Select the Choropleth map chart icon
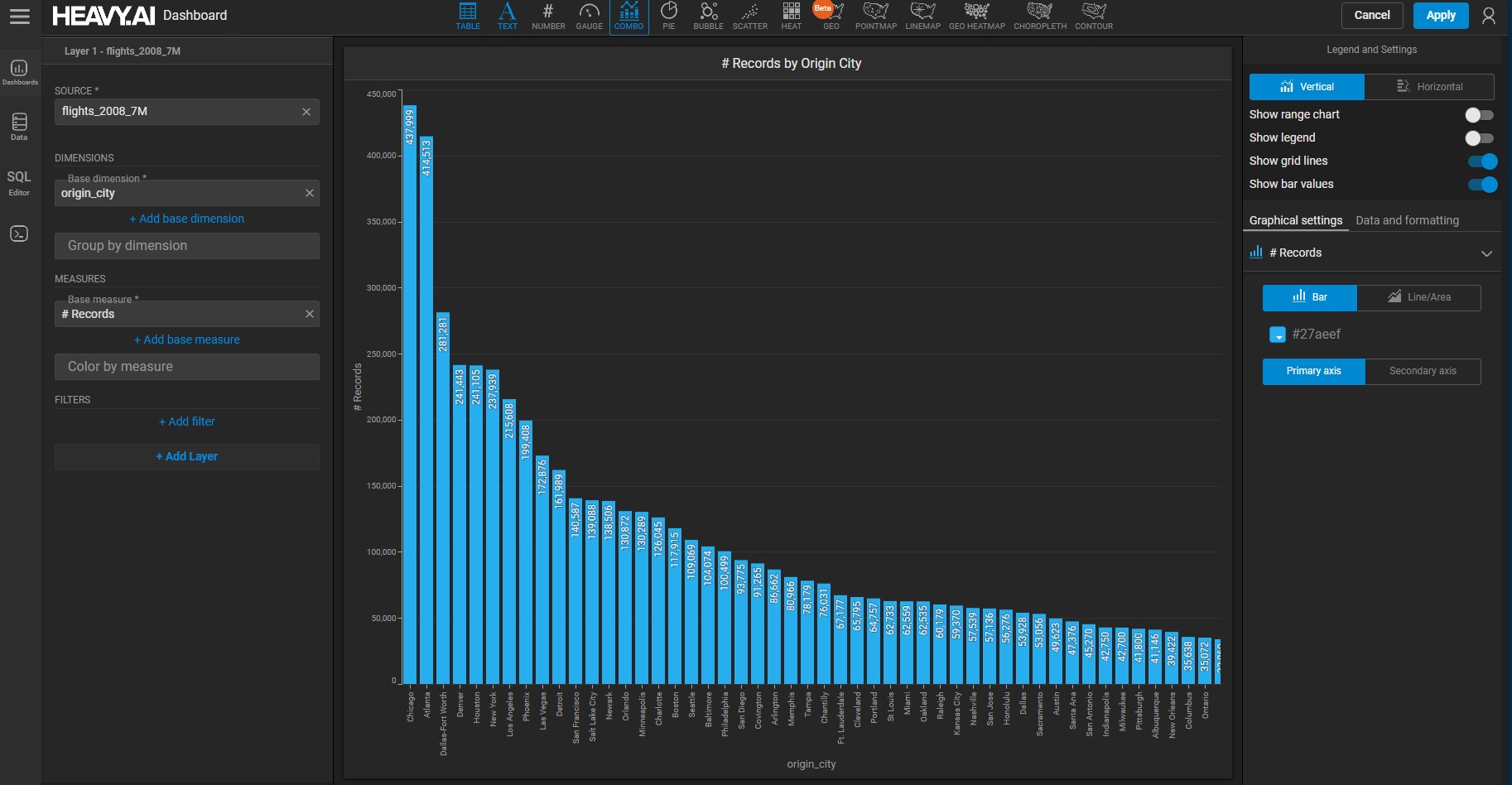This screenshot has height=785, width=1512. [x=1040, y=16]
